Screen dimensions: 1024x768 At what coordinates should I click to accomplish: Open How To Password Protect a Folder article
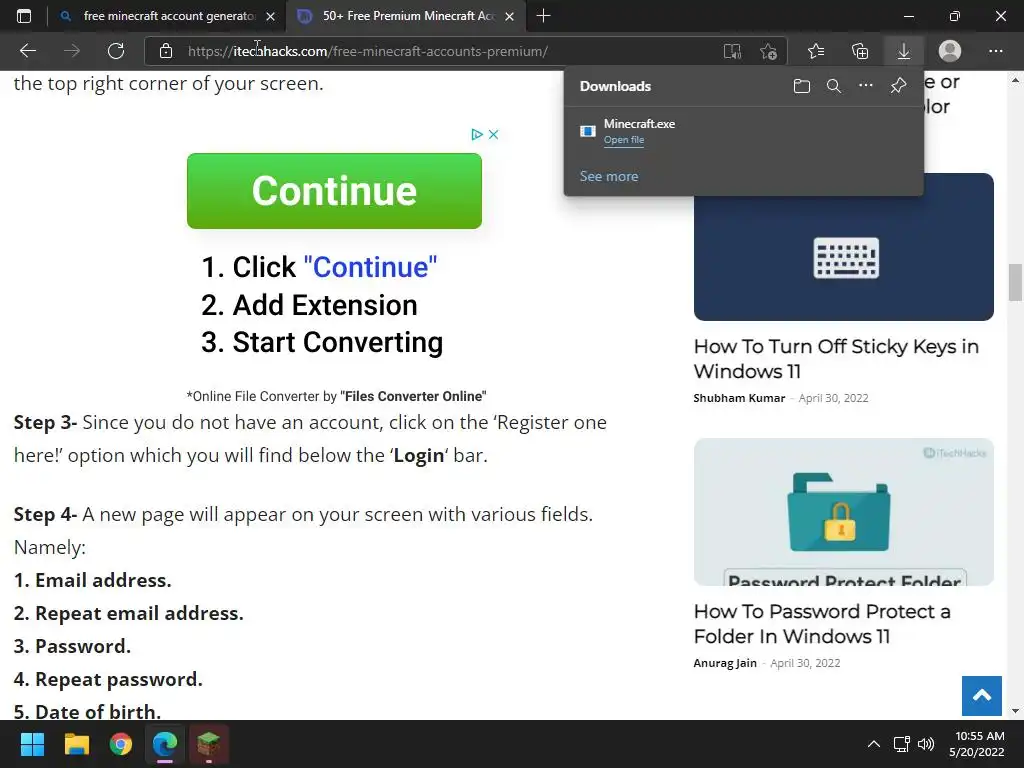point(822,624)
